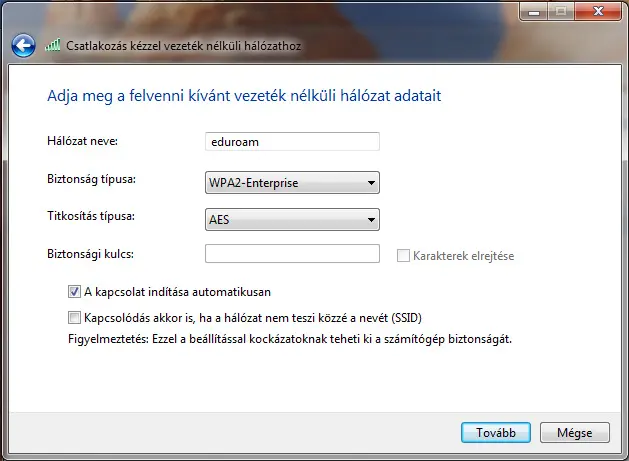This screenshot has width=629, height=461.
Task: Click the 'Biztonság típusa:' label
Action: point(91,179)
